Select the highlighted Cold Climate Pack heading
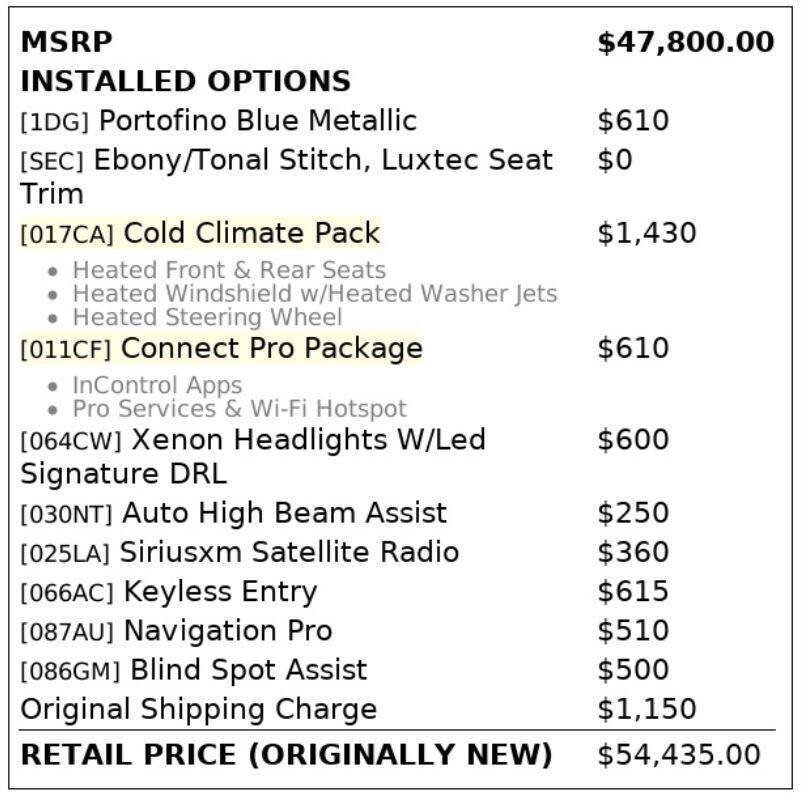The height and width of the screenshot is (796, 802). click(x=200, y=233)
